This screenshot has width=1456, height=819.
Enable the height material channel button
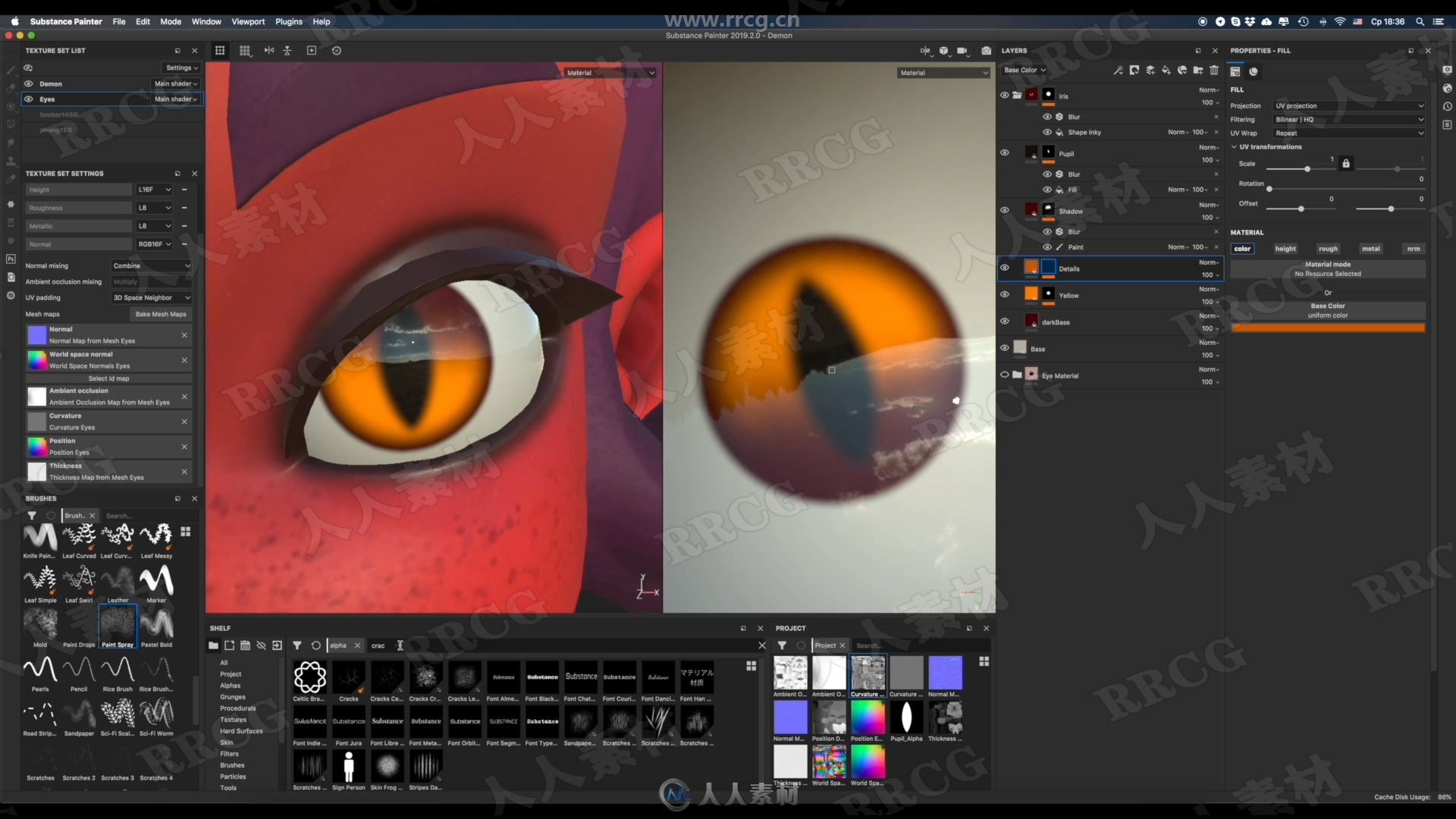1285,249
